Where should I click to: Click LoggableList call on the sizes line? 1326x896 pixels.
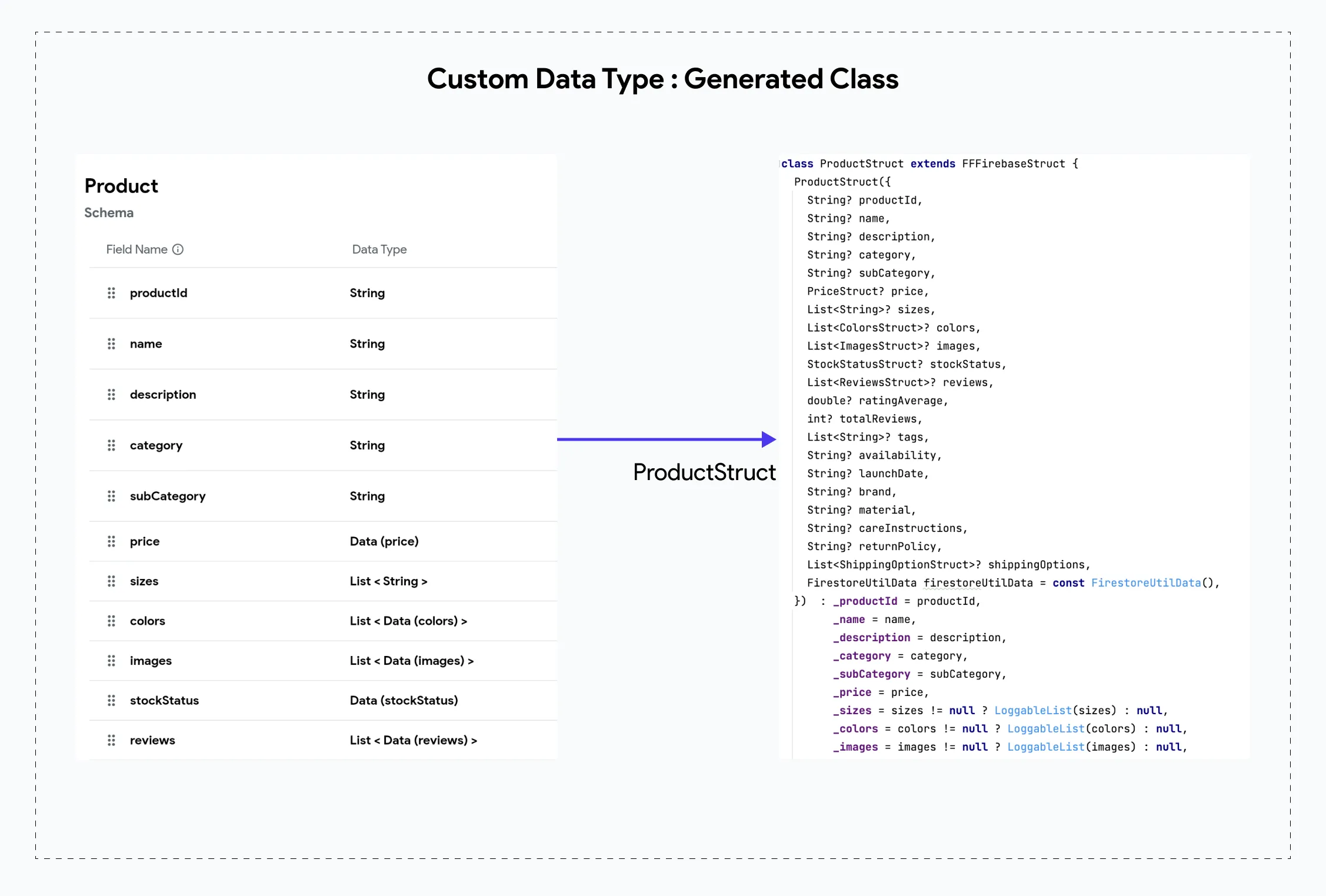pyautogui.click(x=1033, y=710)
